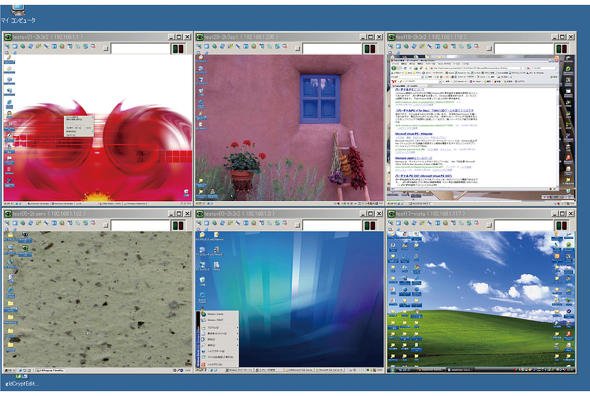Click the red monitor toolbar icon in red swirl viewer

(93, 46)
